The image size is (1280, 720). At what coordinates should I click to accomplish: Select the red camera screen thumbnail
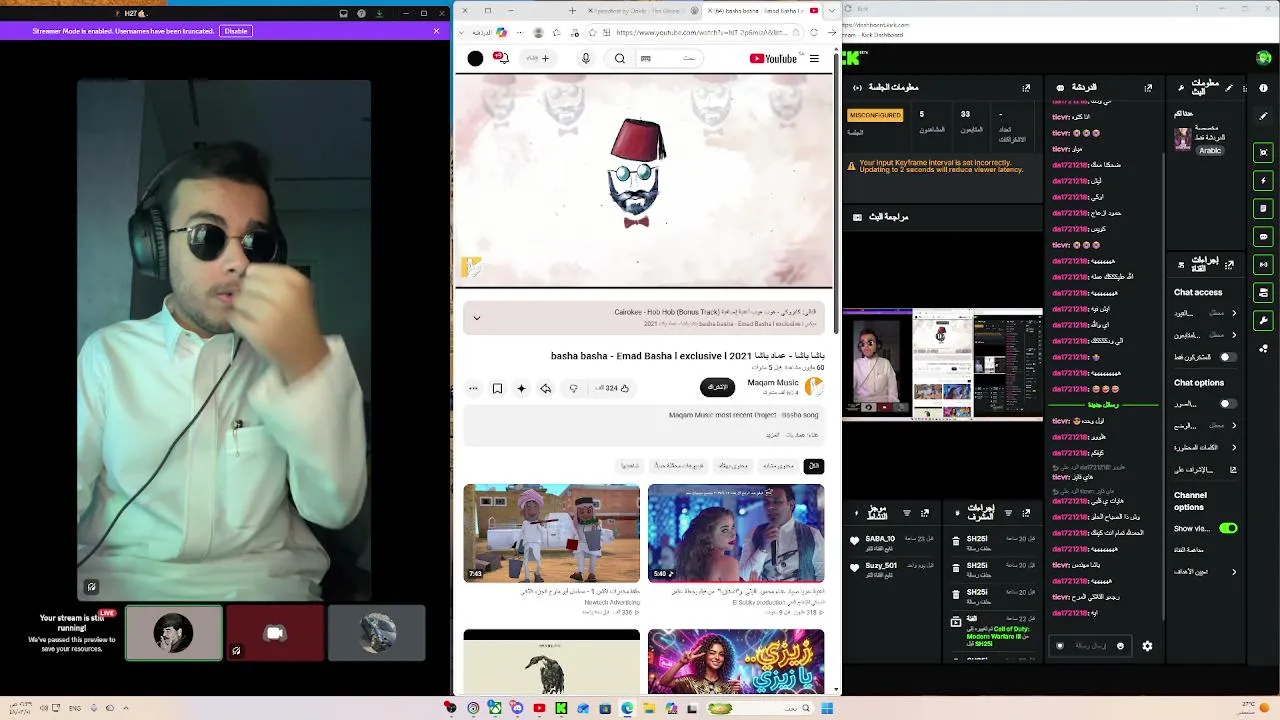click(x=275, y=633)
